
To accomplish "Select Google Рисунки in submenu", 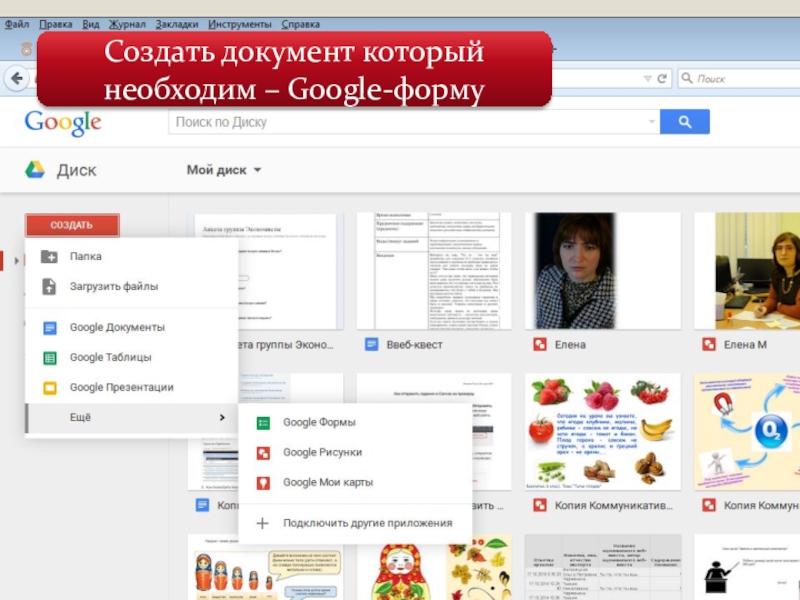I will 355,453.
